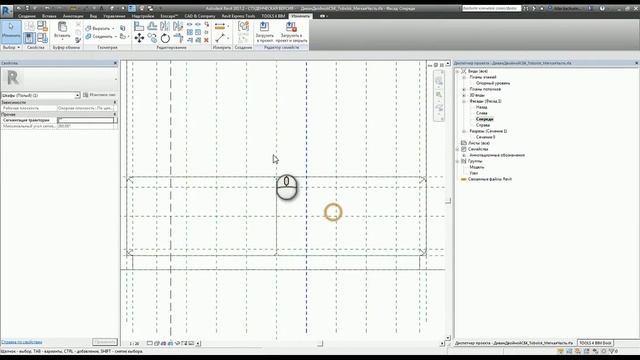Select the Copy tool
Image resolution: width=640 pixels, height=360 pixels.
point(152,38)
